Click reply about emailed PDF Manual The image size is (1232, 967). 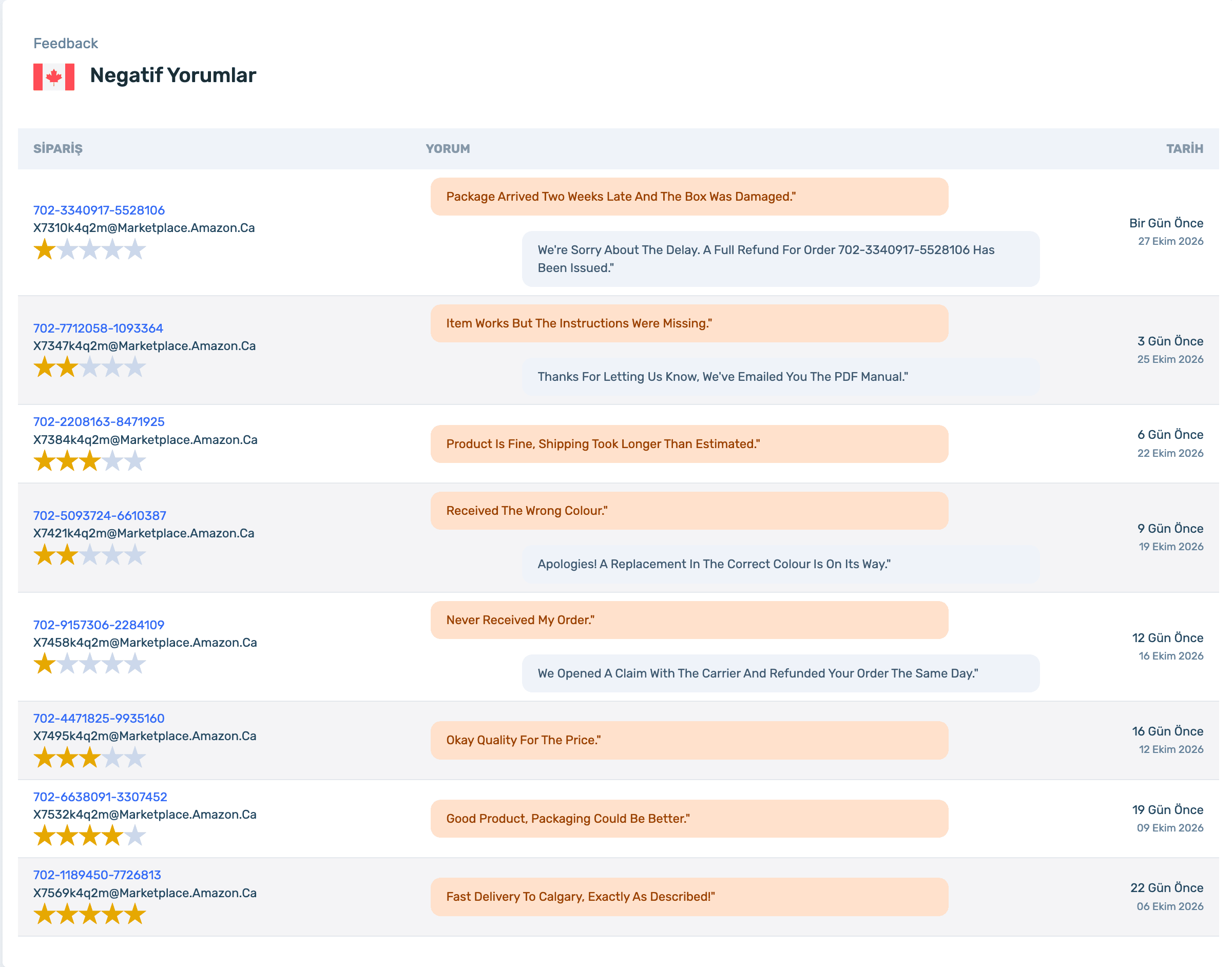[x=781, y=377]
